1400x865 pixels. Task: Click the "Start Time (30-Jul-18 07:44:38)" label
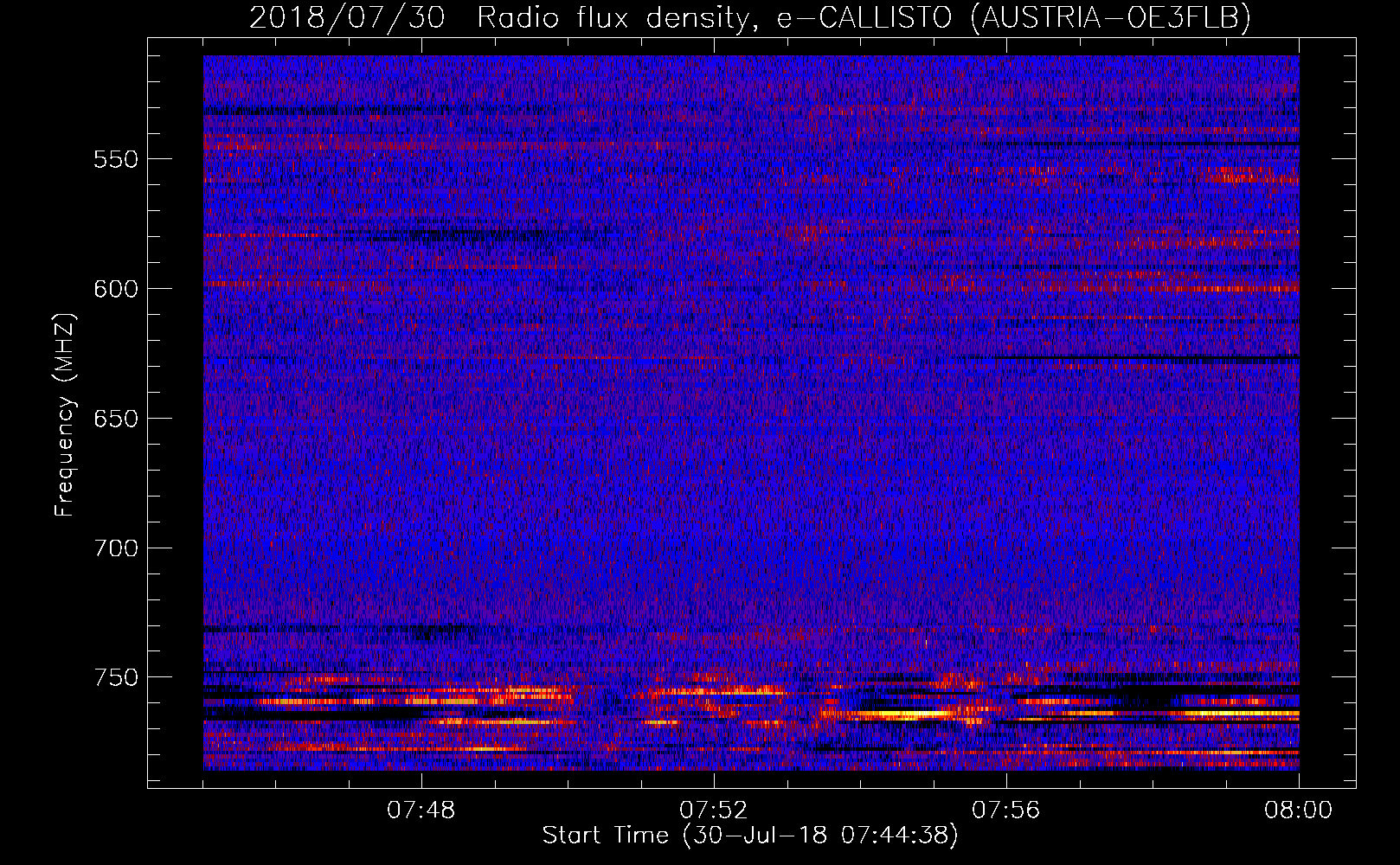[750, 836]
